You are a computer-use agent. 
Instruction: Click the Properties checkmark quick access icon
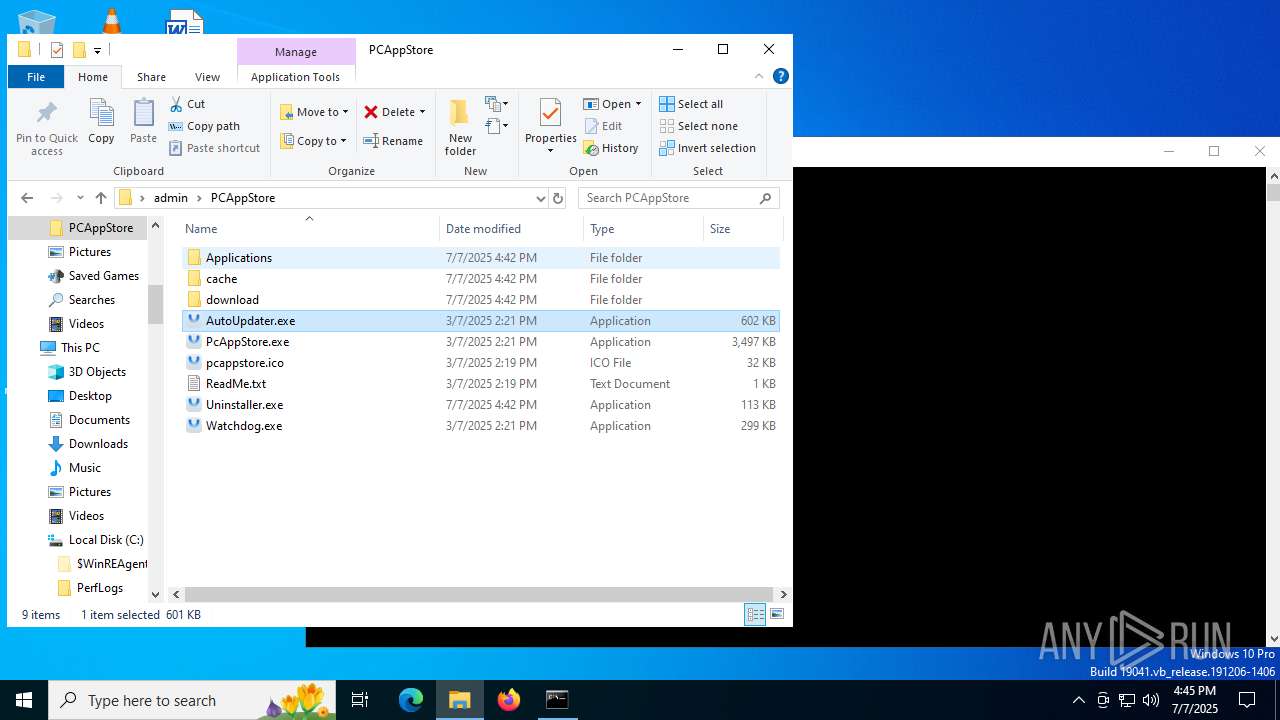pos(57,50)
